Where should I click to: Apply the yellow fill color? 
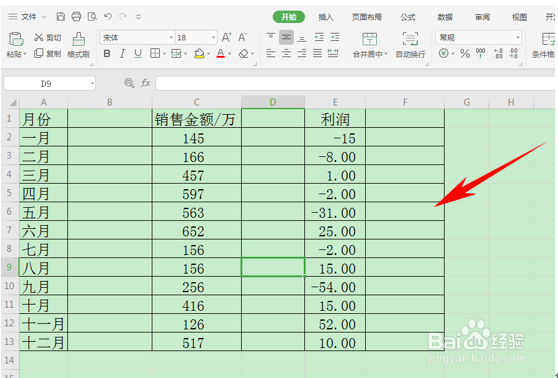199,54
